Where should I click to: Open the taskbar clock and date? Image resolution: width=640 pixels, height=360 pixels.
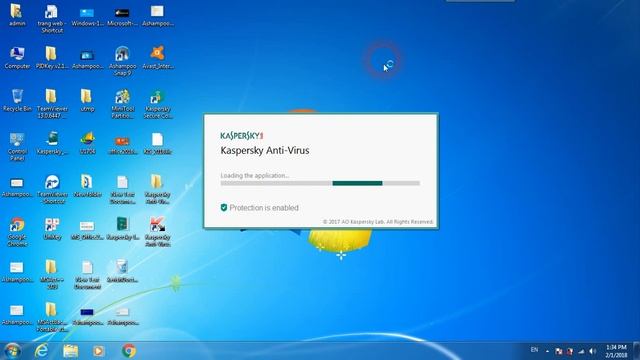coord(616,351)
